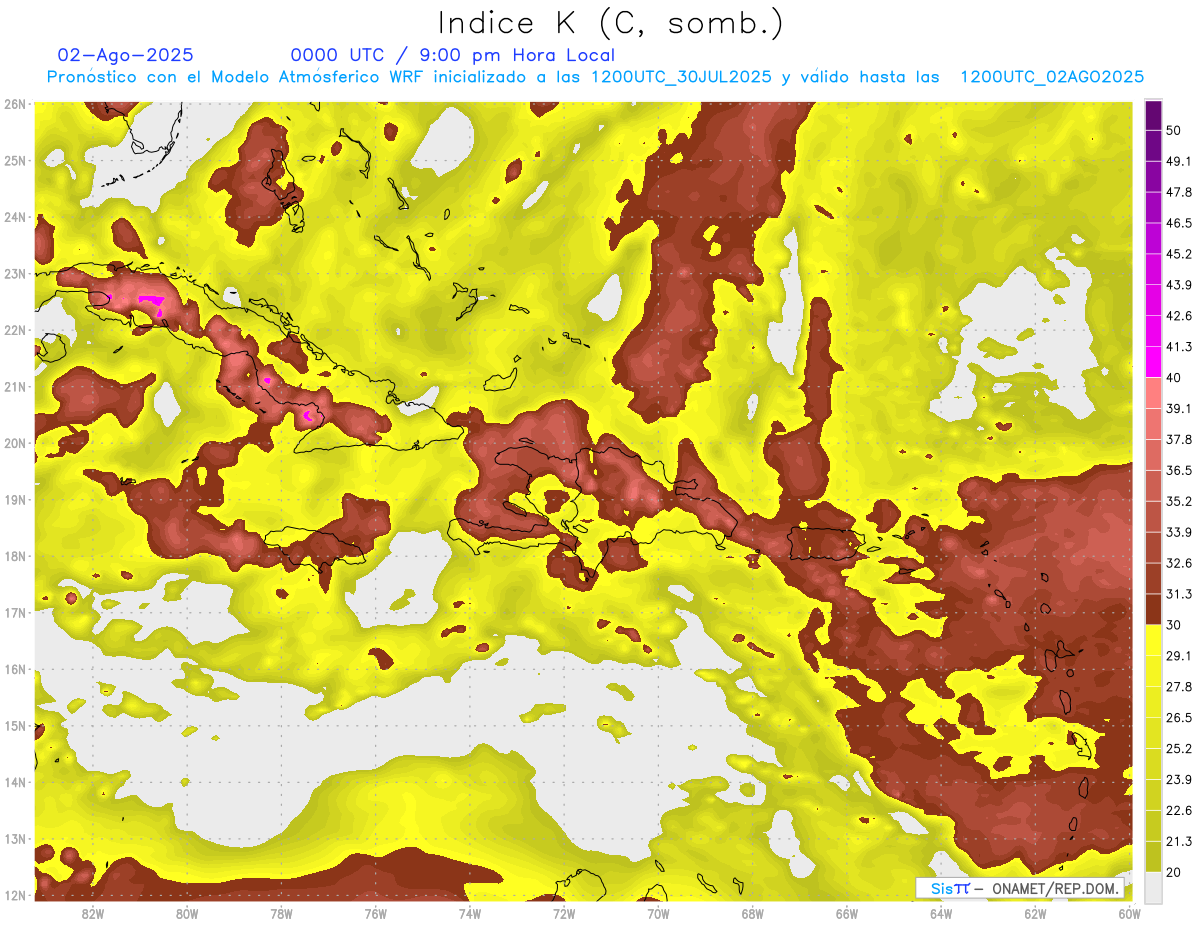Click the "13N" latitude label
The height and width of the screenshot is (927, 1200).
click(x=15, y=838)
